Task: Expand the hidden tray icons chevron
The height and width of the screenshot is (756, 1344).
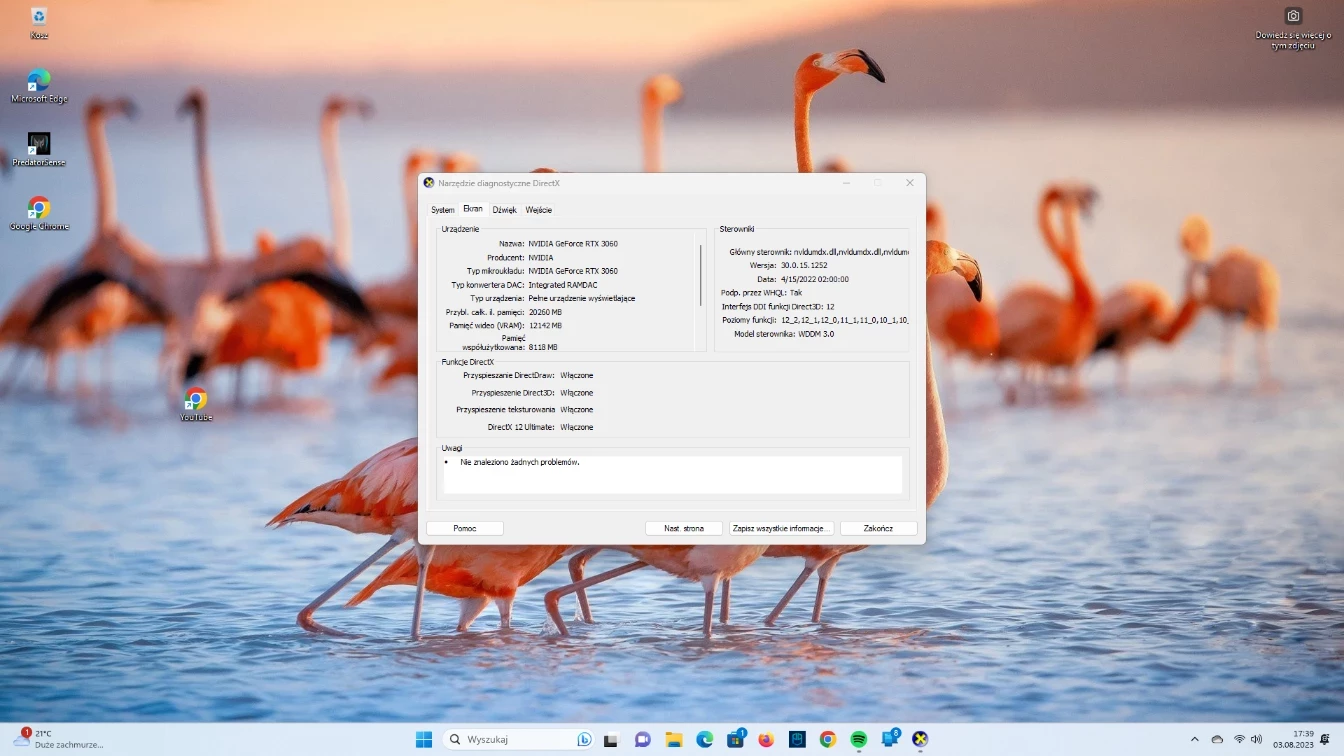Action: point(1194,739)
